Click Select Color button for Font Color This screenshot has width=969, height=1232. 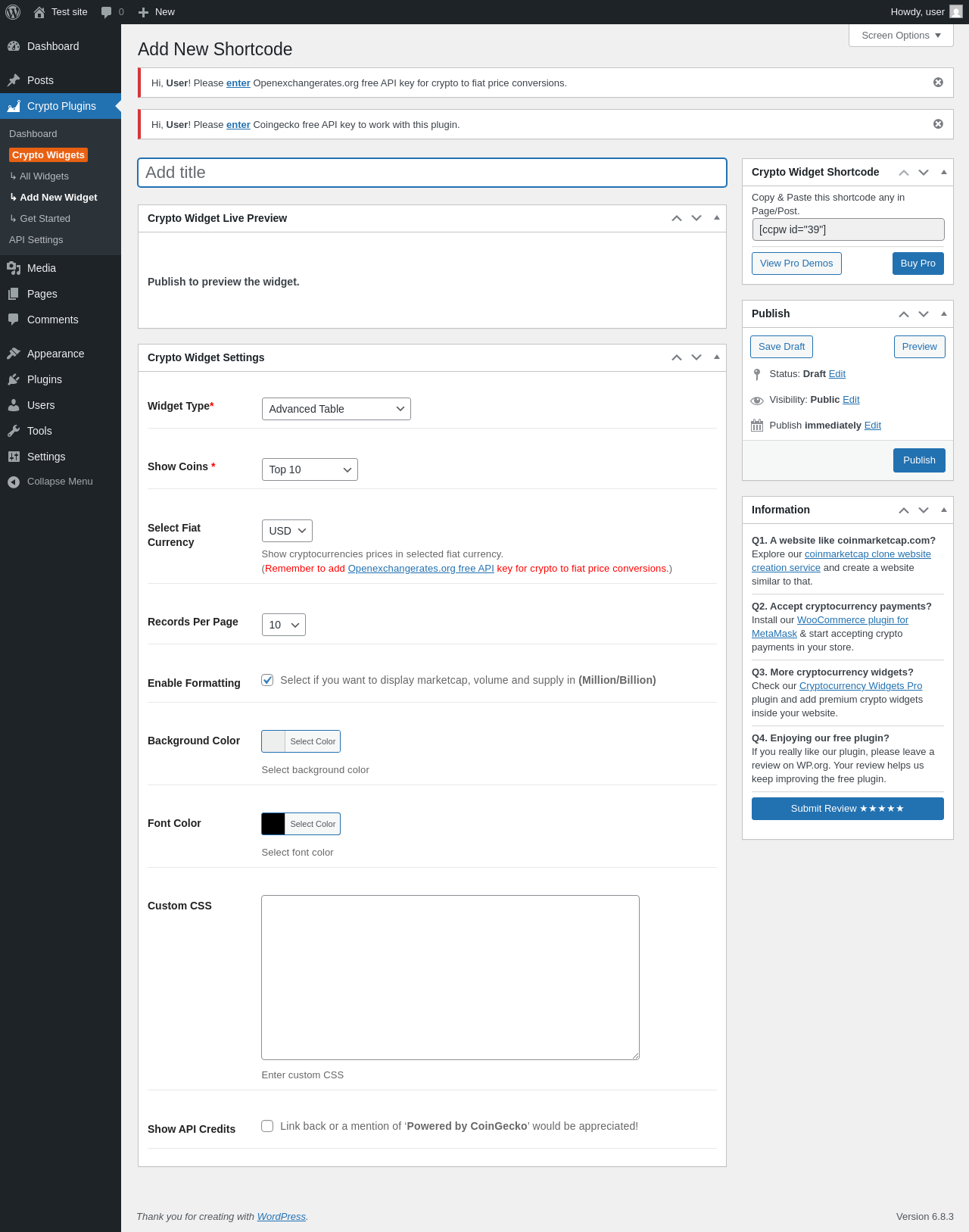point(313,824)
